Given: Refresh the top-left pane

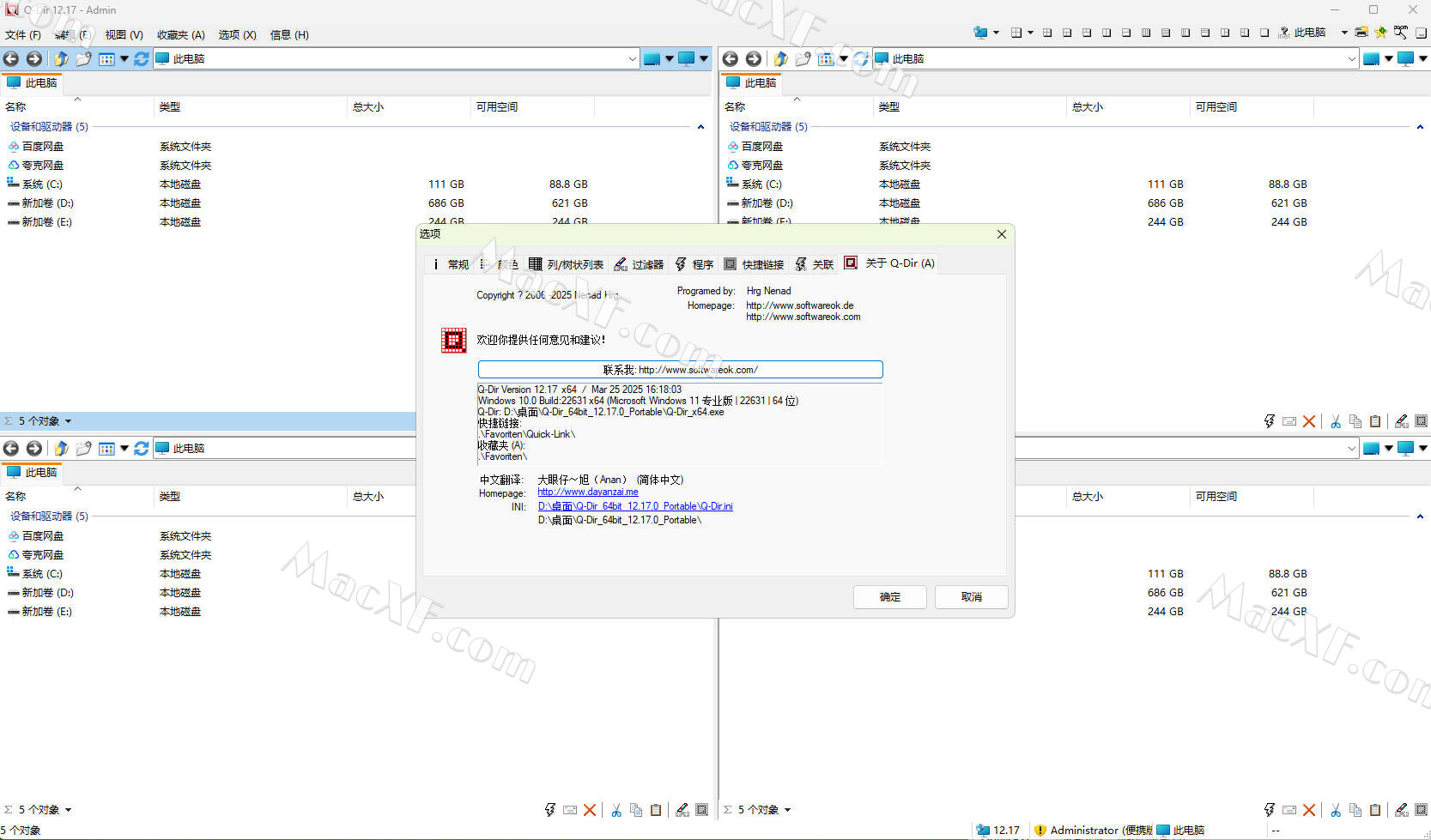Looking at the screenshot, I should (142, 59).
